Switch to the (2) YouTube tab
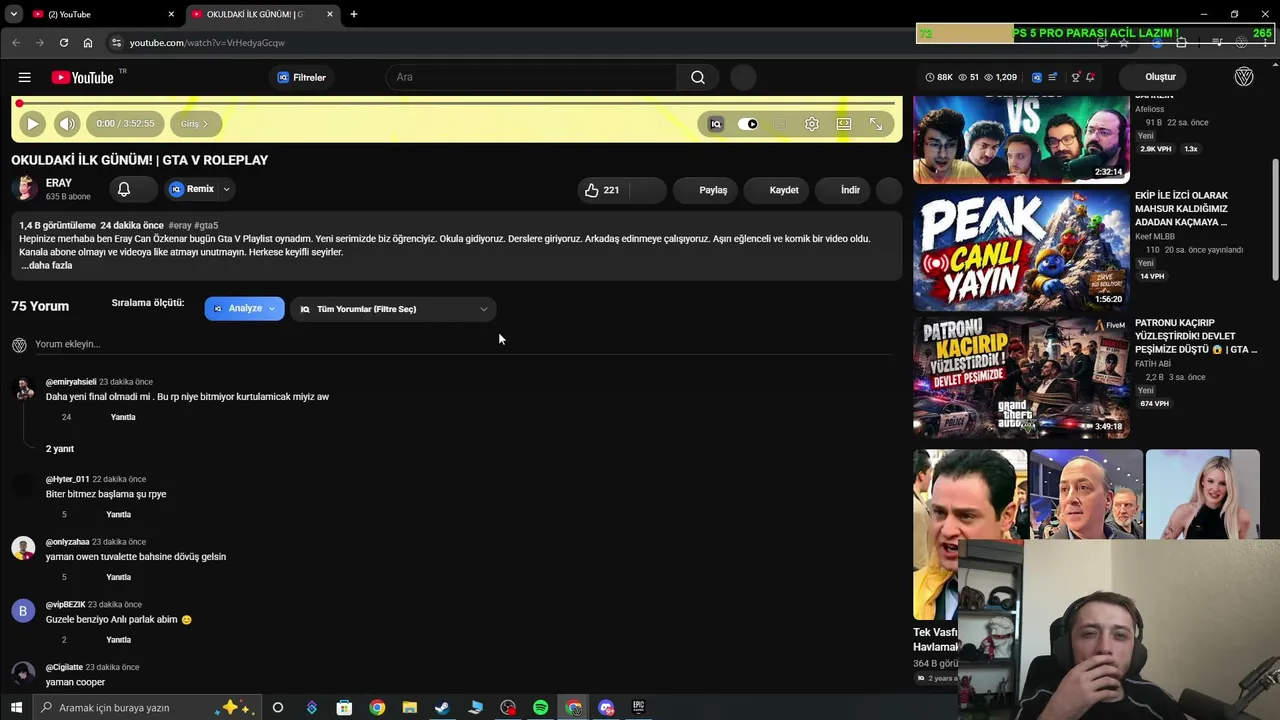The height and width of the screenshot is (720, 1280). point(100,14)
